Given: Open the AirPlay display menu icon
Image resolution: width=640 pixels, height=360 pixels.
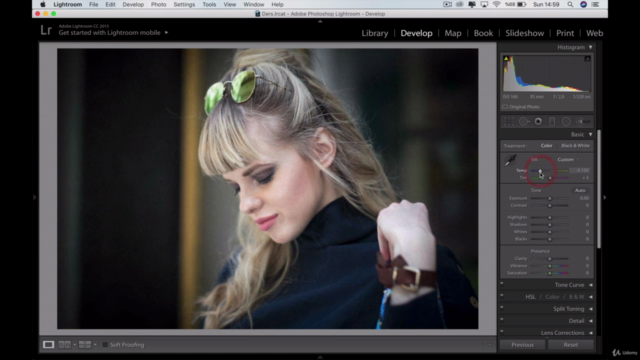Looking at the screenshot, I should [484, 4].
